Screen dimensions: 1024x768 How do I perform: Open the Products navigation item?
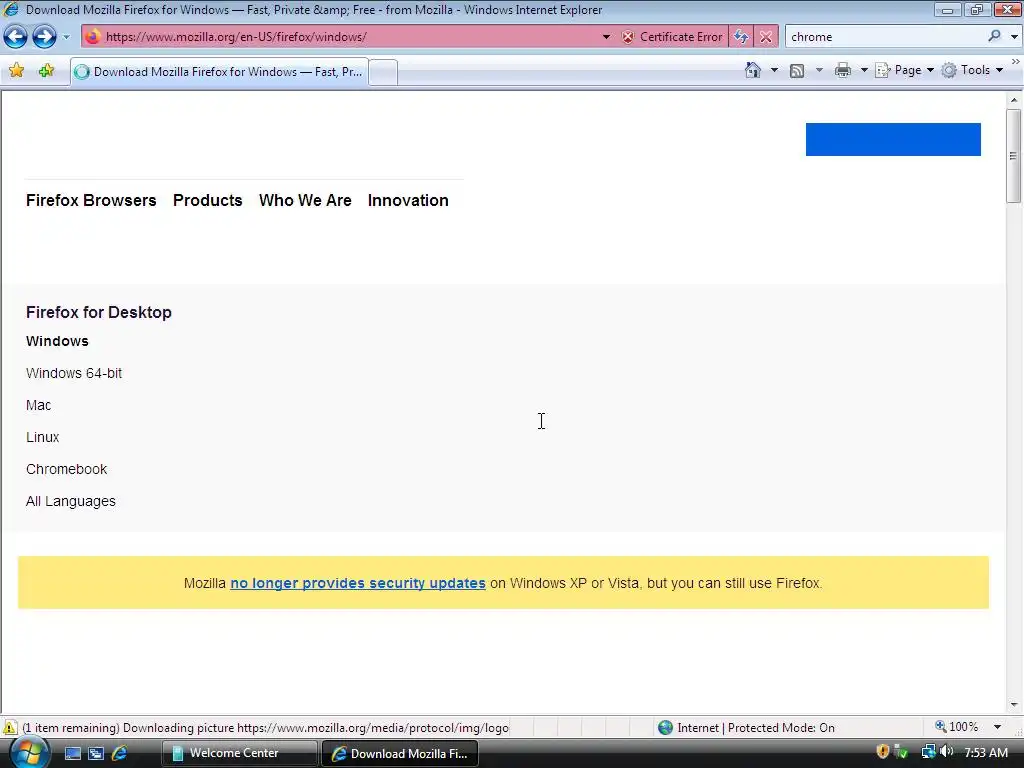click(208, 200)
